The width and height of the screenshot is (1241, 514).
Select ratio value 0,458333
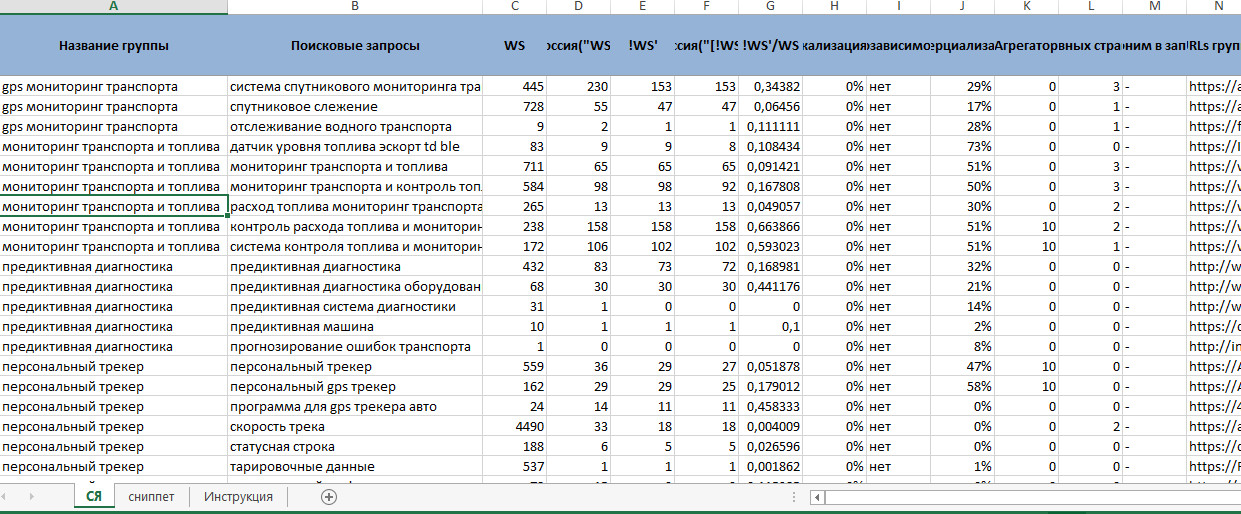click(x=771, y=407)
